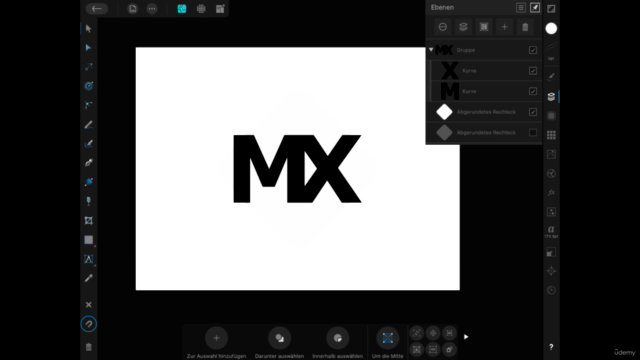
Task: Add a new layer with plus
Action: (x=504, y=27)
